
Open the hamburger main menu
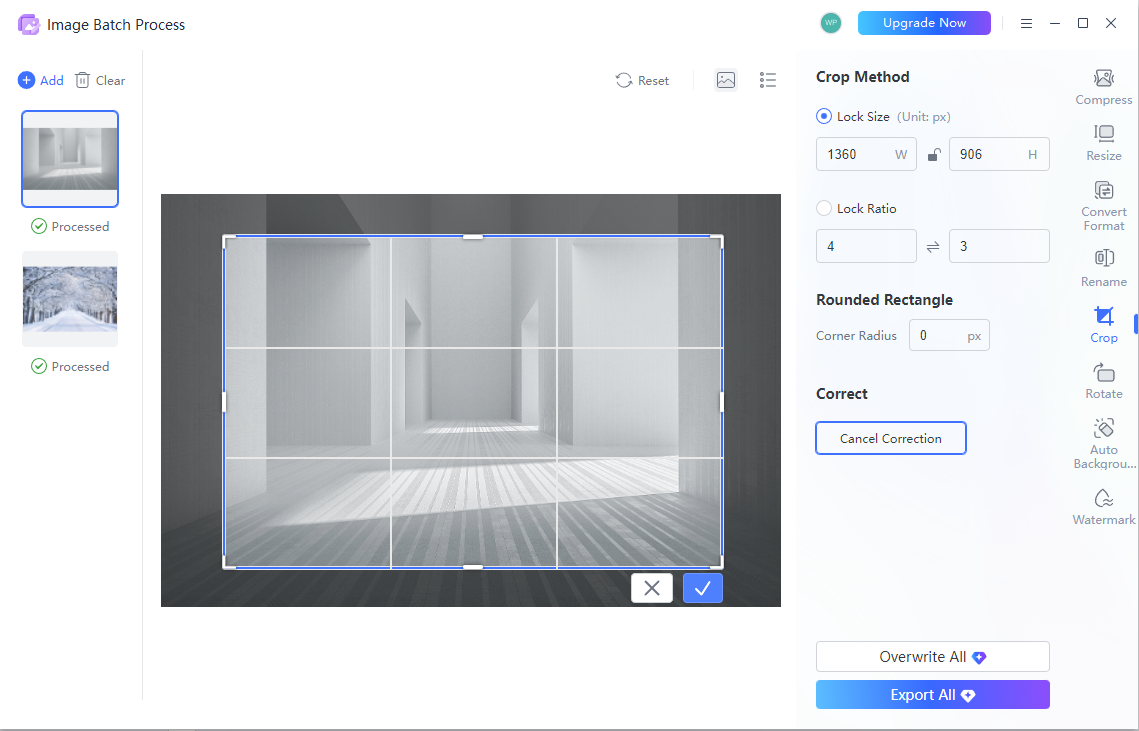pos(1026,23)
